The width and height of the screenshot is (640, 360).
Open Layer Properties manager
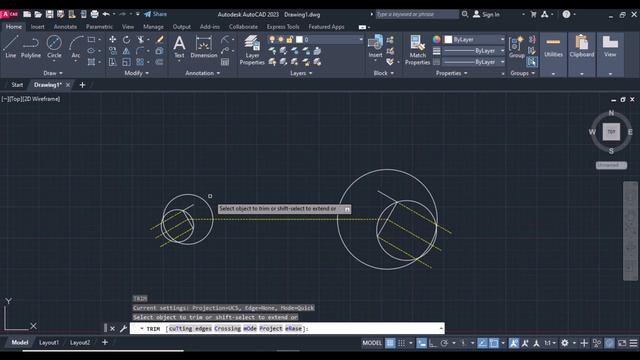coord(252,50)
